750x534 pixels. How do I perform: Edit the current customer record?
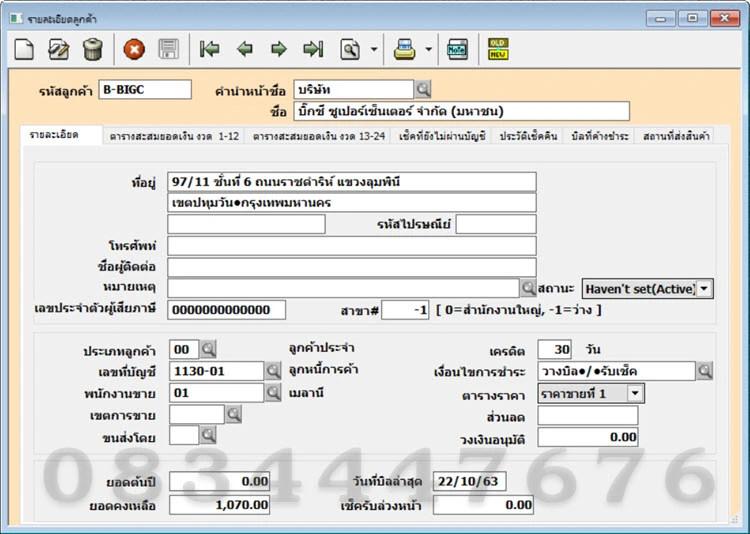tap(58, 49)
